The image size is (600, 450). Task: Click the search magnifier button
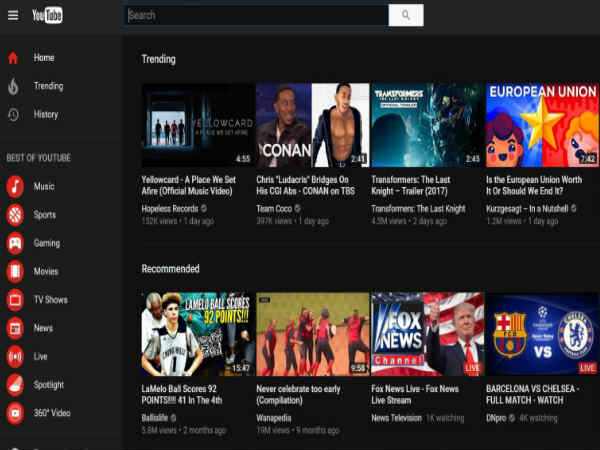point(406,15)
